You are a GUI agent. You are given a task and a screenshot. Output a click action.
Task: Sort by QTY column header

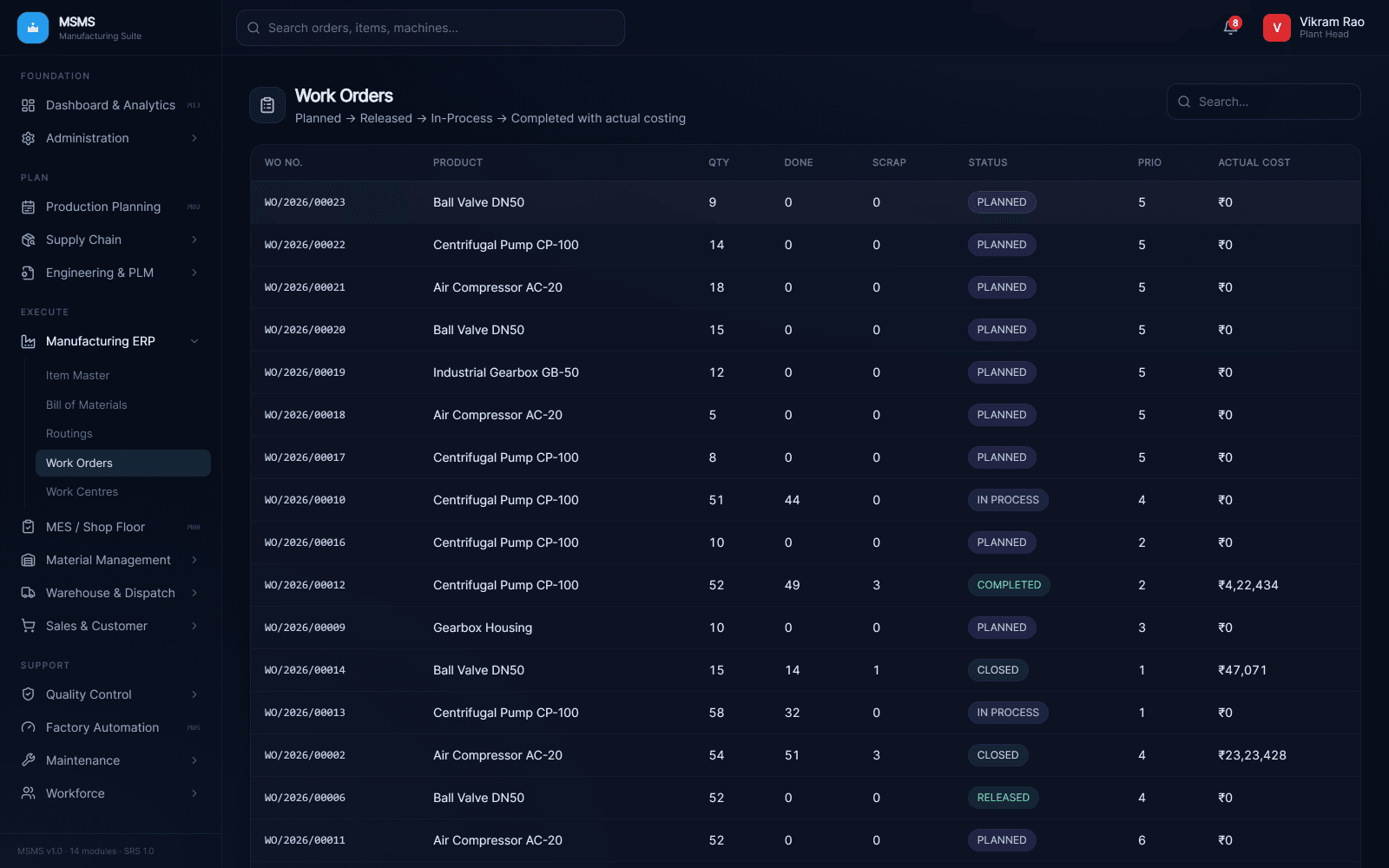pyautogui.click(x=719, y=162)
